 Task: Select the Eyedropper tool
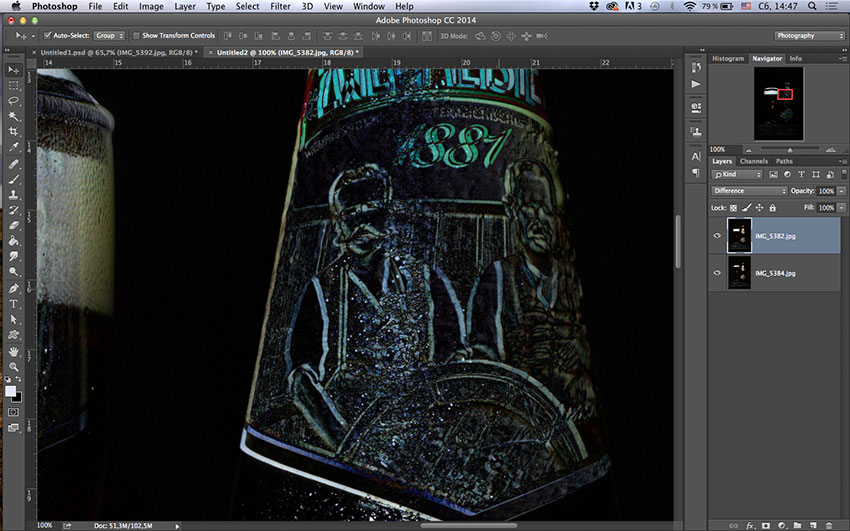[x=14, y=147]
